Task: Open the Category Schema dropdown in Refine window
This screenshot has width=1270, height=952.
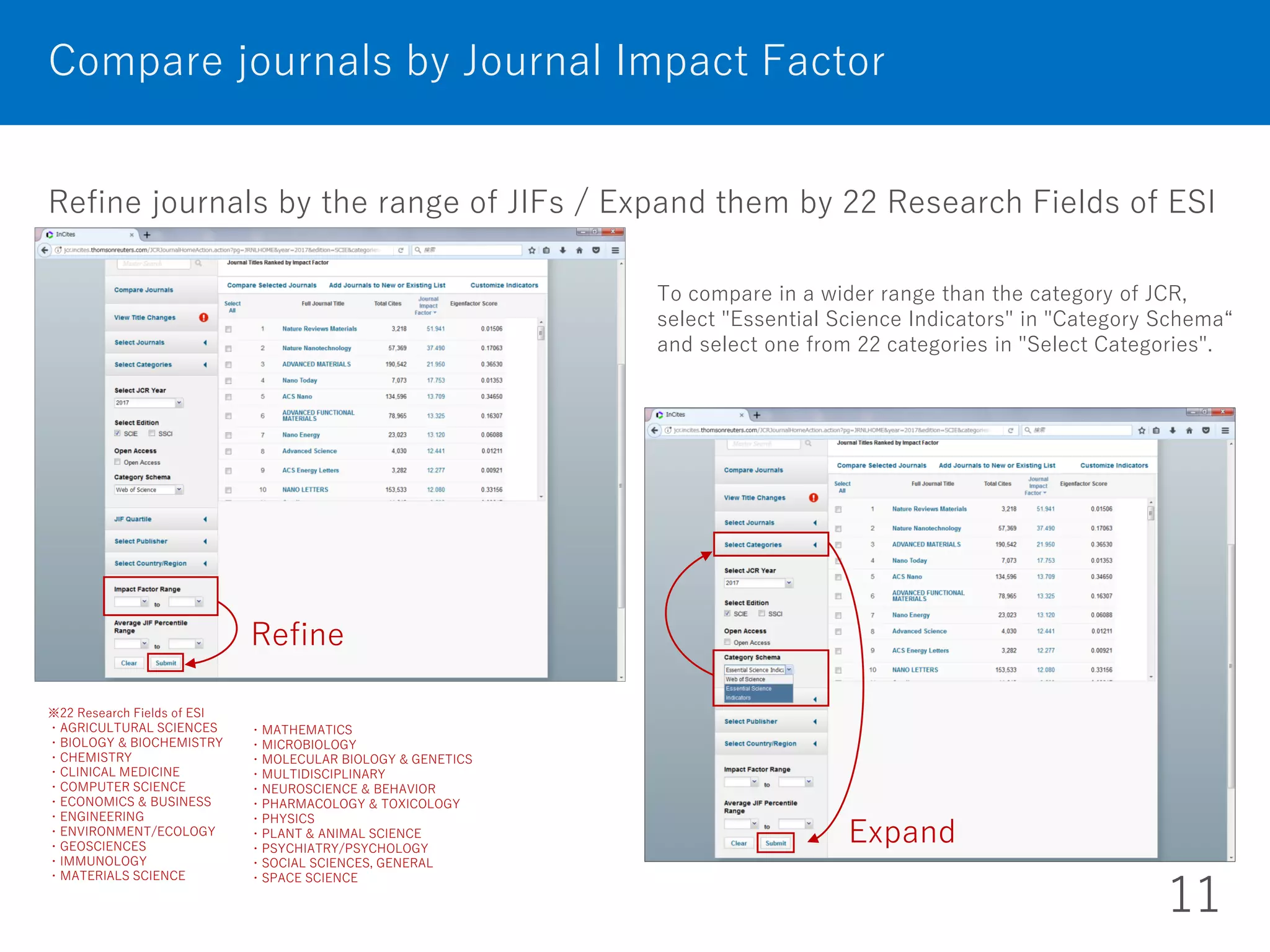Action: 149,490
